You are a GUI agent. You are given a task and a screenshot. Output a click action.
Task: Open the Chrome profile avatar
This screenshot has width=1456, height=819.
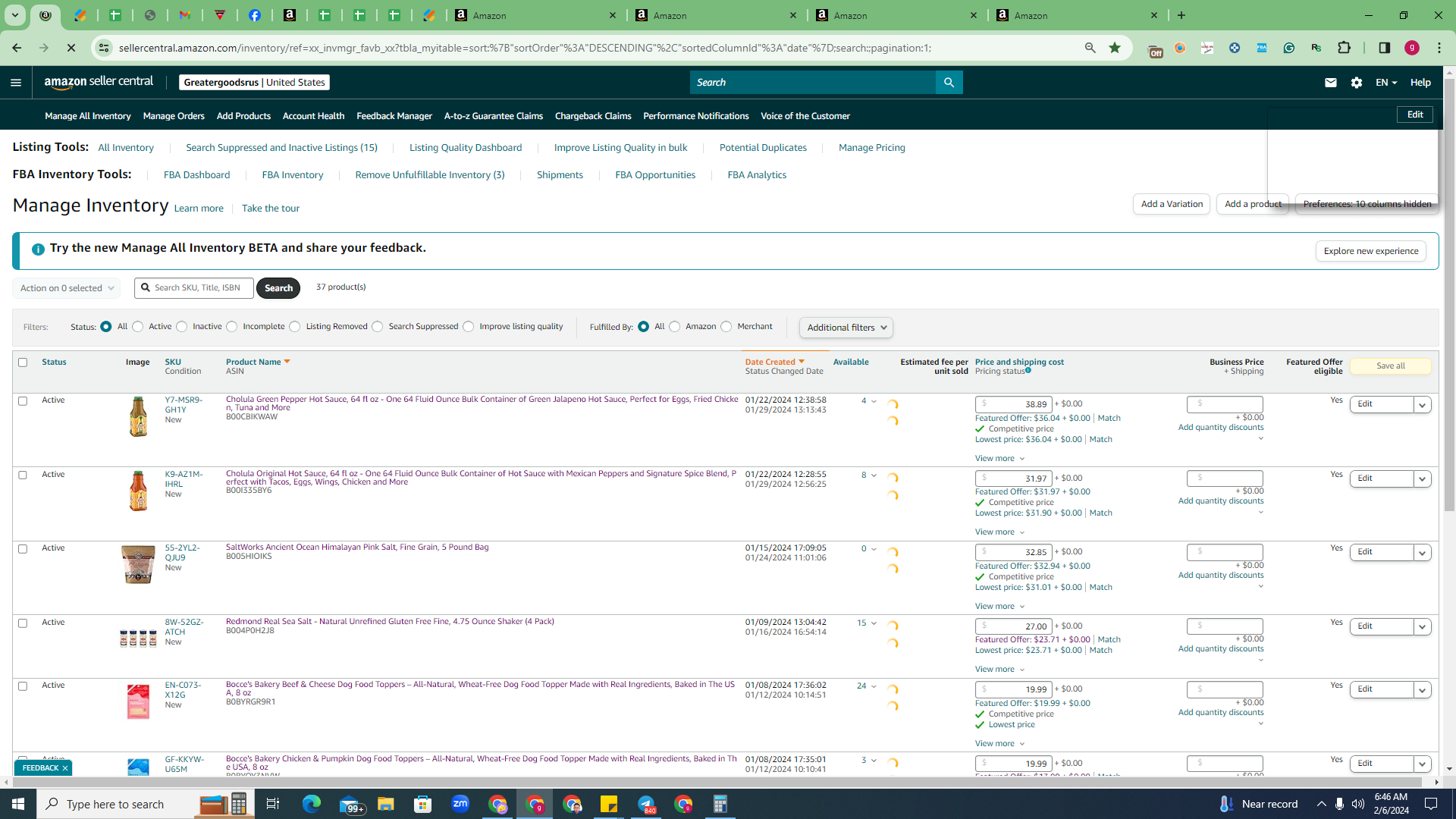pyautogui.click(x=1412, y=48)
